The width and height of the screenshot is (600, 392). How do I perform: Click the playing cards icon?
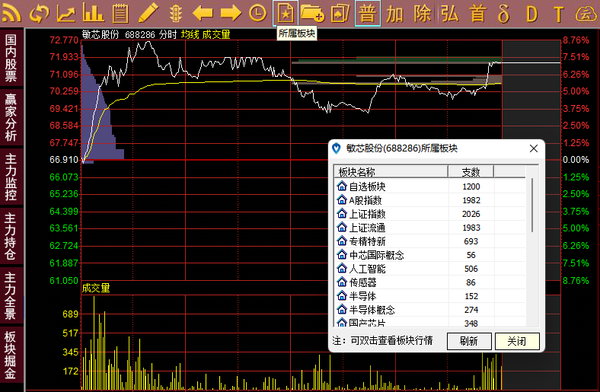coord(340,13)
